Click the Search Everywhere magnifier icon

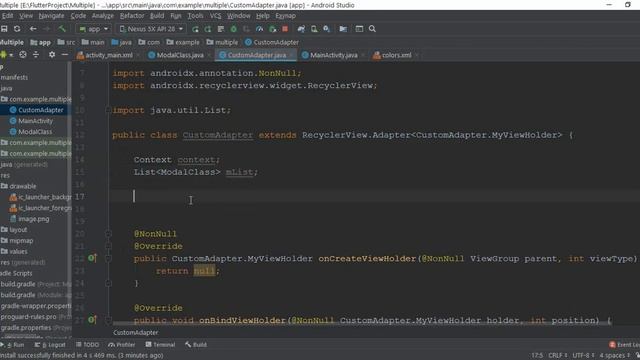click(372, 29)
